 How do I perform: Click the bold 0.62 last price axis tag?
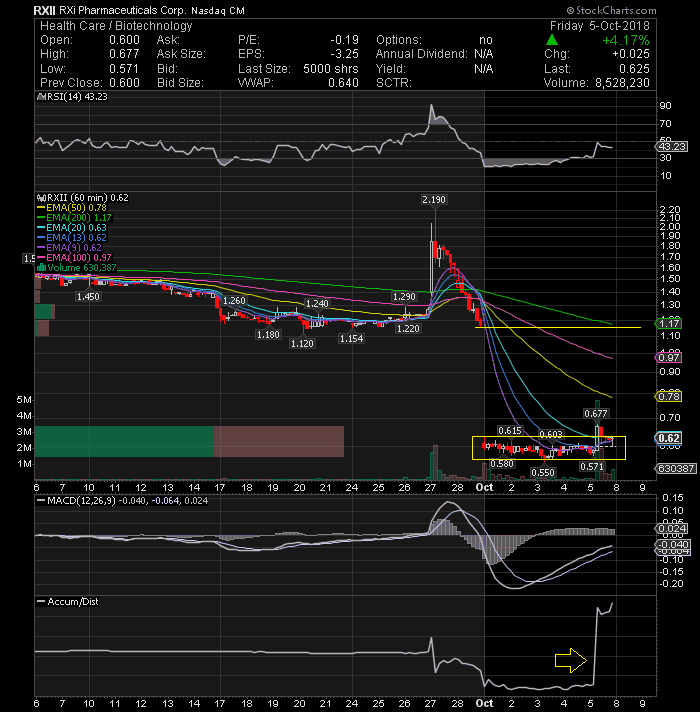click(x=669, y=439)
